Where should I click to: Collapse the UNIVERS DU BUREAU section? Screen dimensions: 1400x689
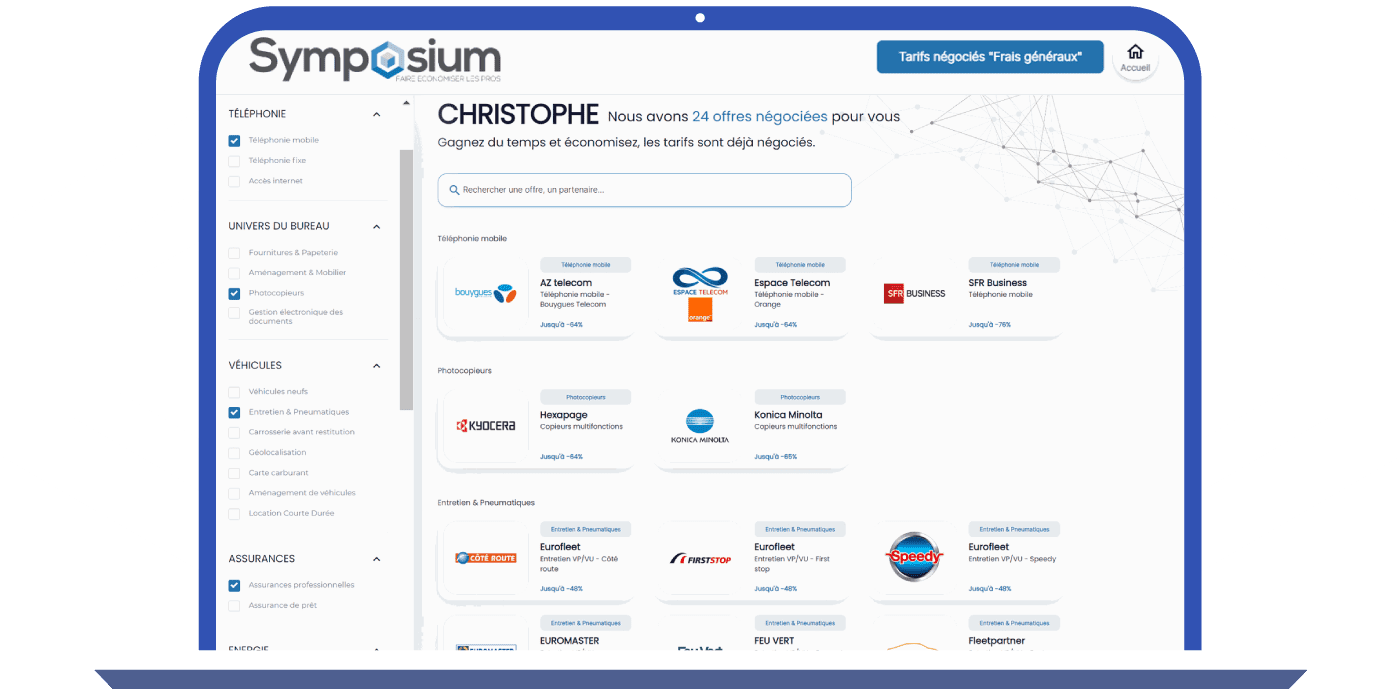point(377,227)
